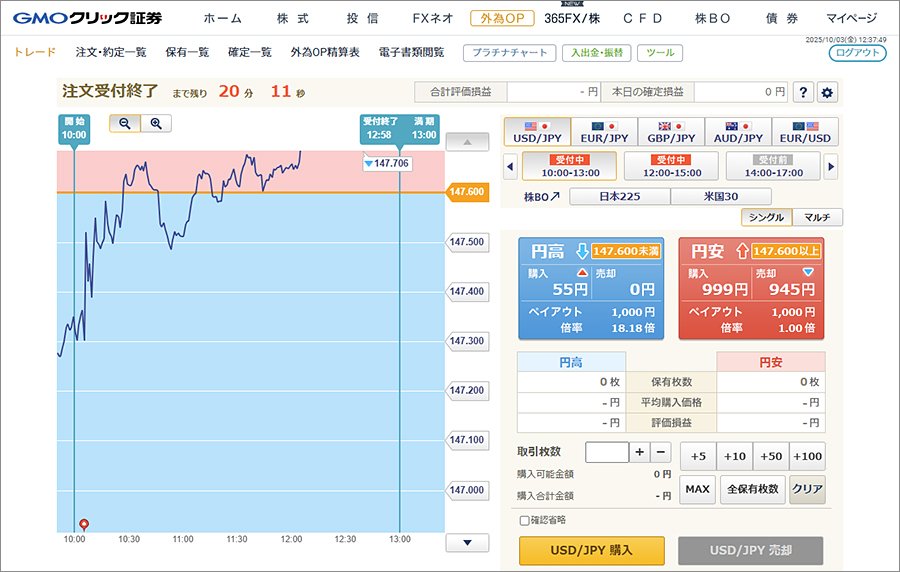The image size is (900, 572).
Task: Open settings via the gear icon
Action: pos(827,92)
